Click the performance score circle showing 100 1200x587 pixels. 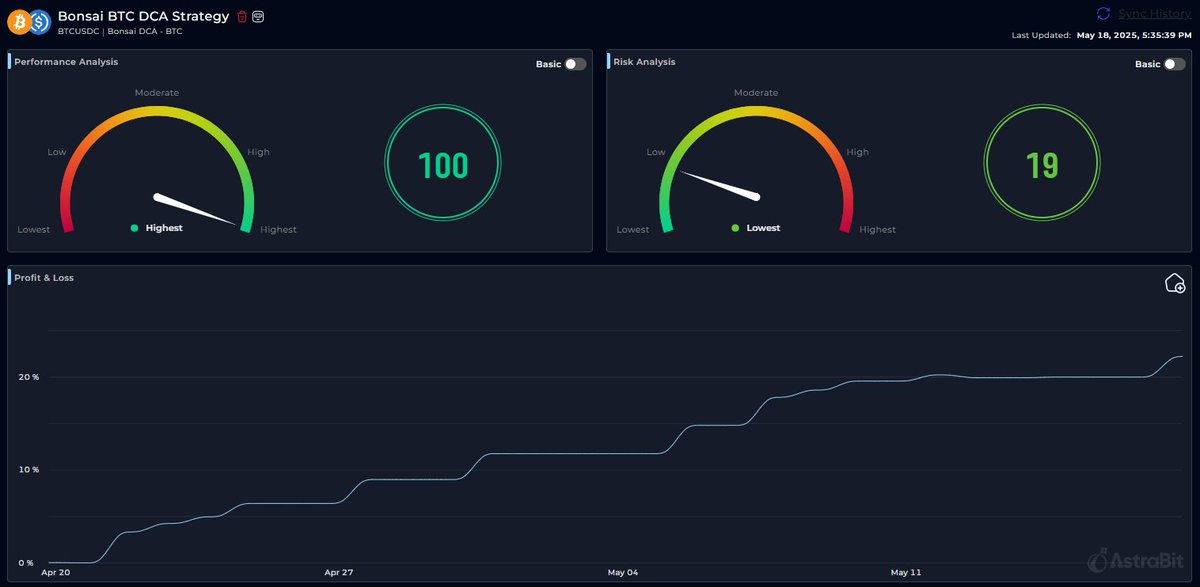pos(443,165)
